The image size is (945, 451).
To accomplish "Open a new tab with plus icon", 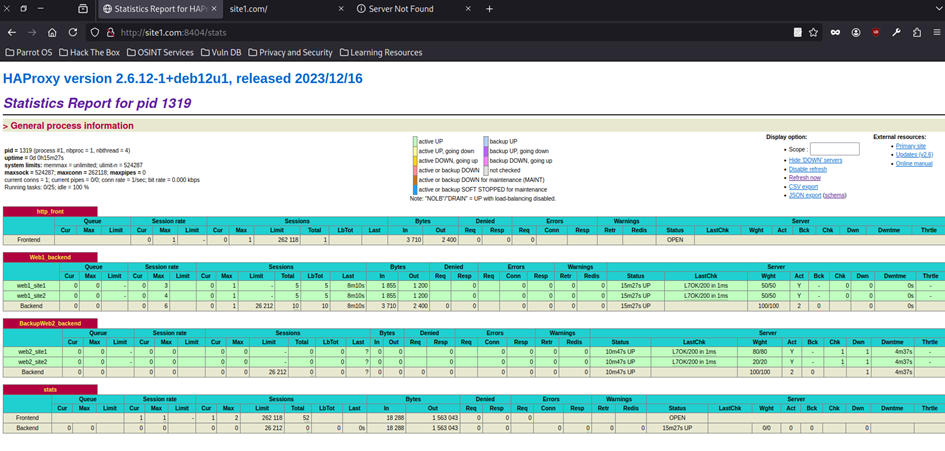I will 489,9.
